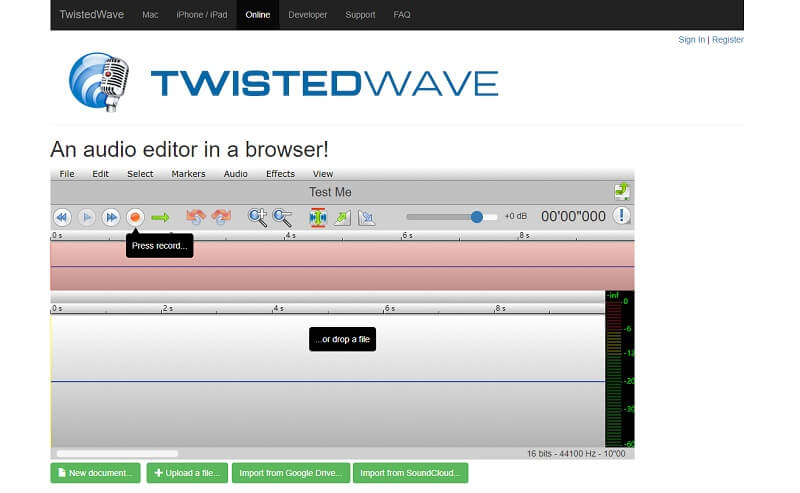Open the Audio menu

click(236, 174)
